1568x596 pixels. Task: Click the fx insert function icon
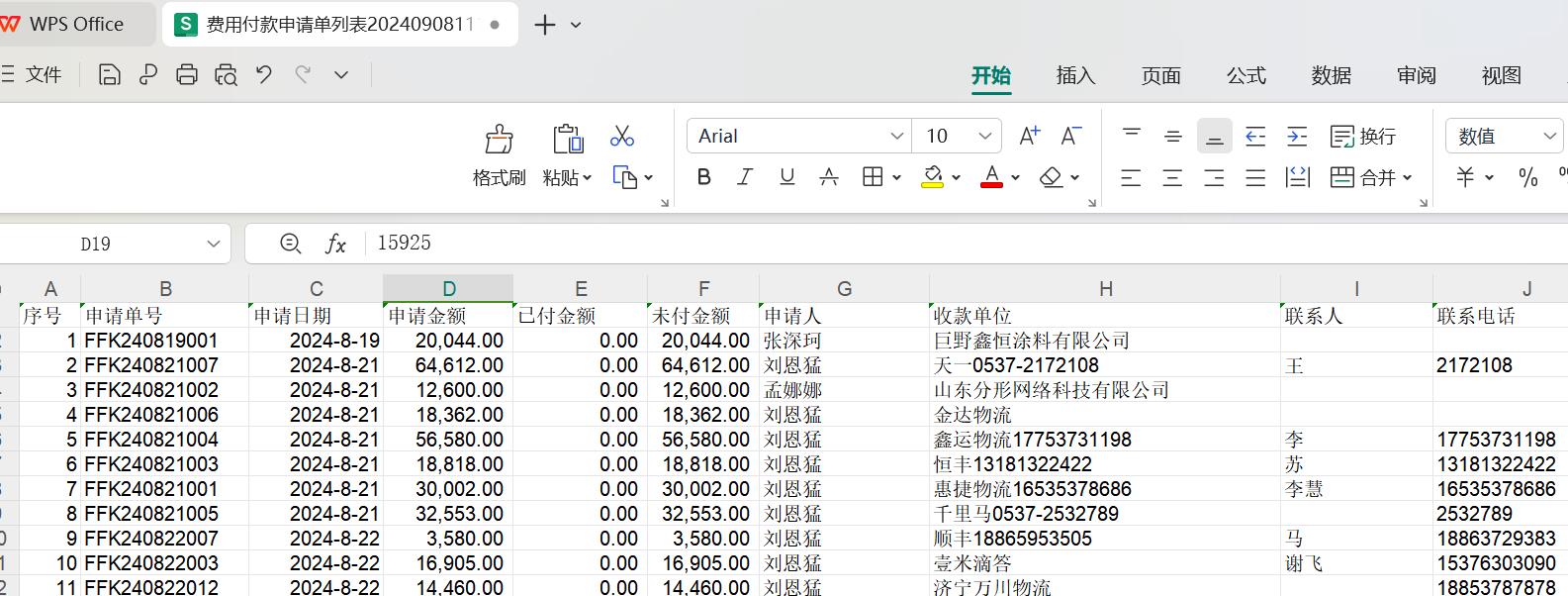point(336,244)
